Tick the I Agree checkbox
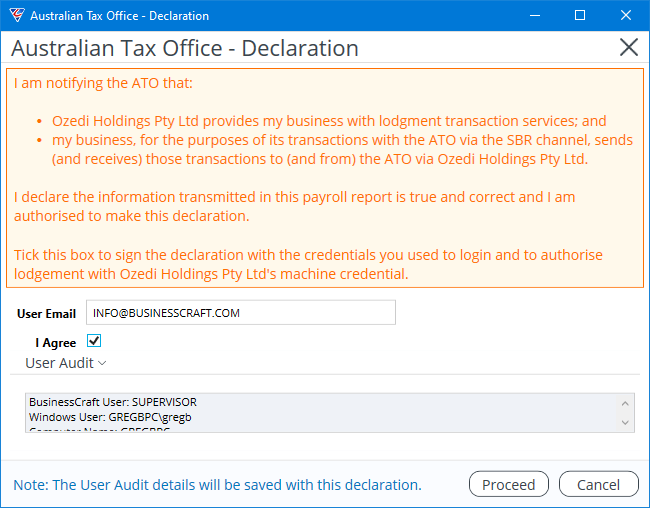Image resolution: width=650 pixels, height=508 pixels. click(x=94, y=341)
